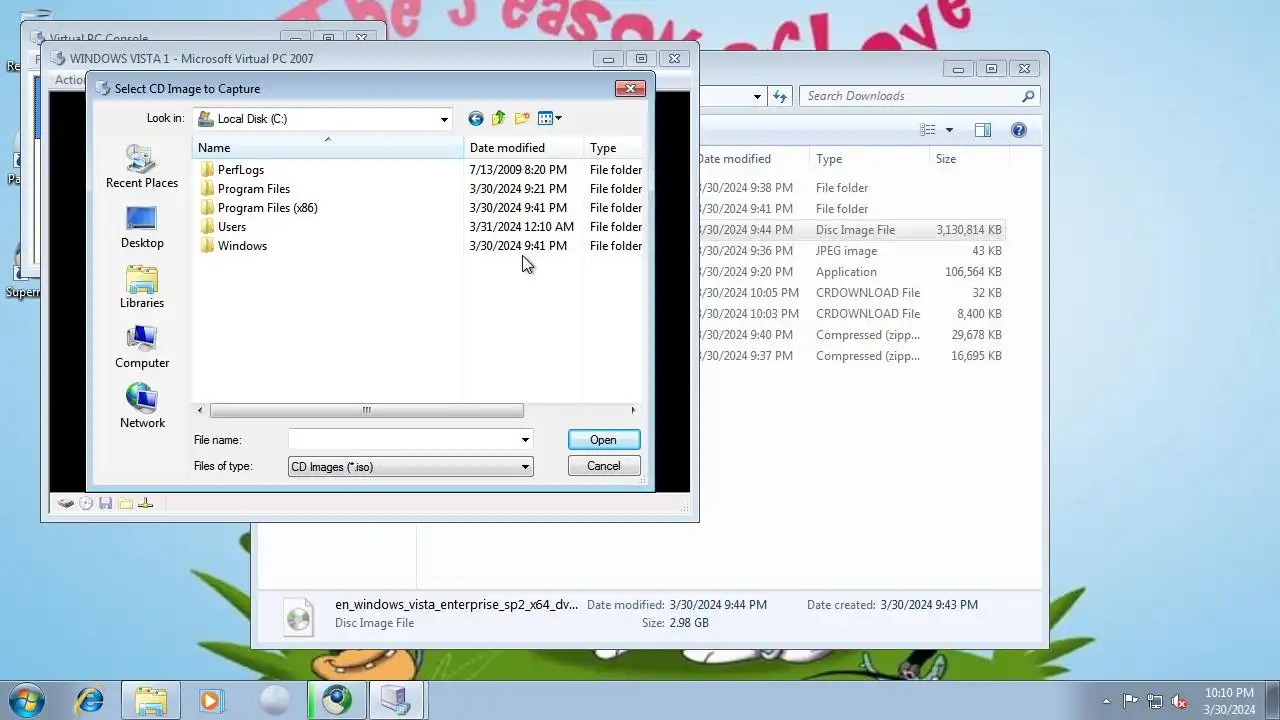Open the Windows Start menu

[x=27, y=700]
